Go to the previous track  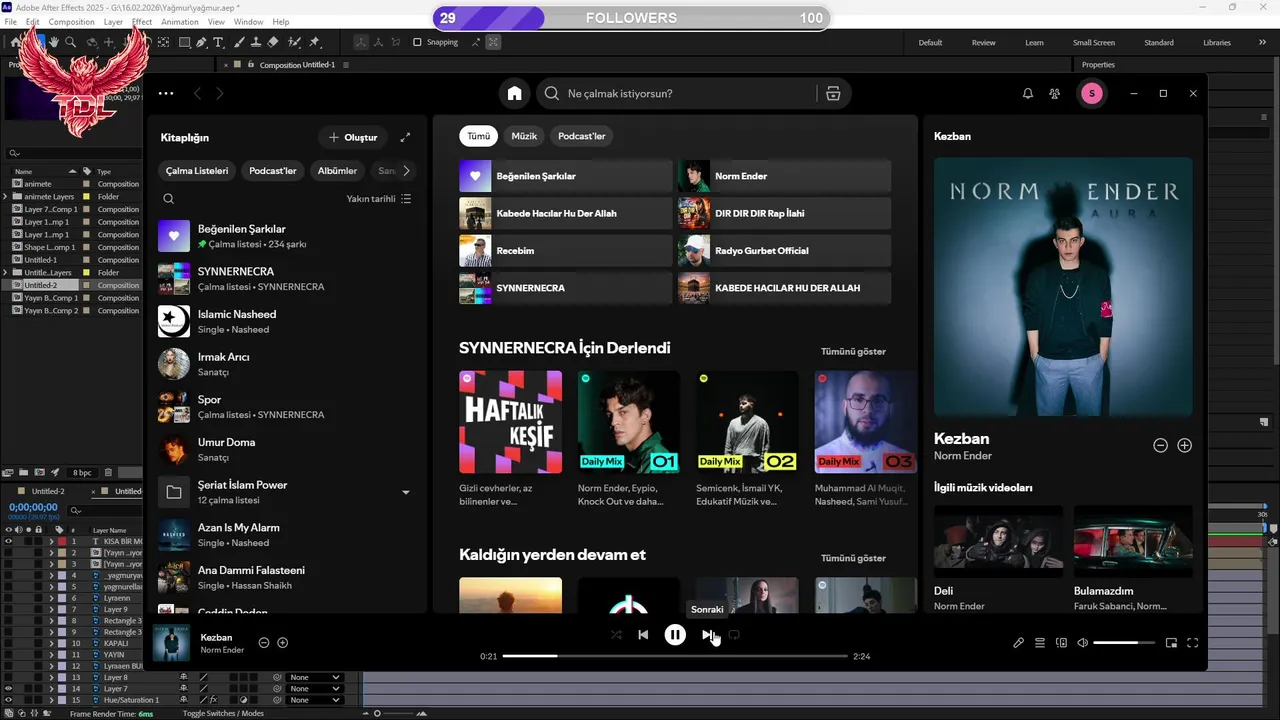coord(643,635)
